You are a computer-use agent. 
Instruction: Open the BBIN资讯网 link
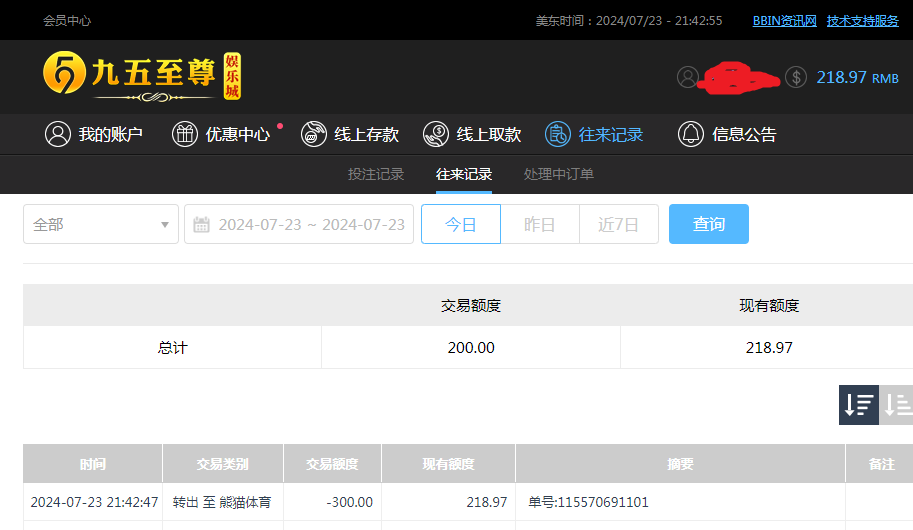tap(784, 20)
